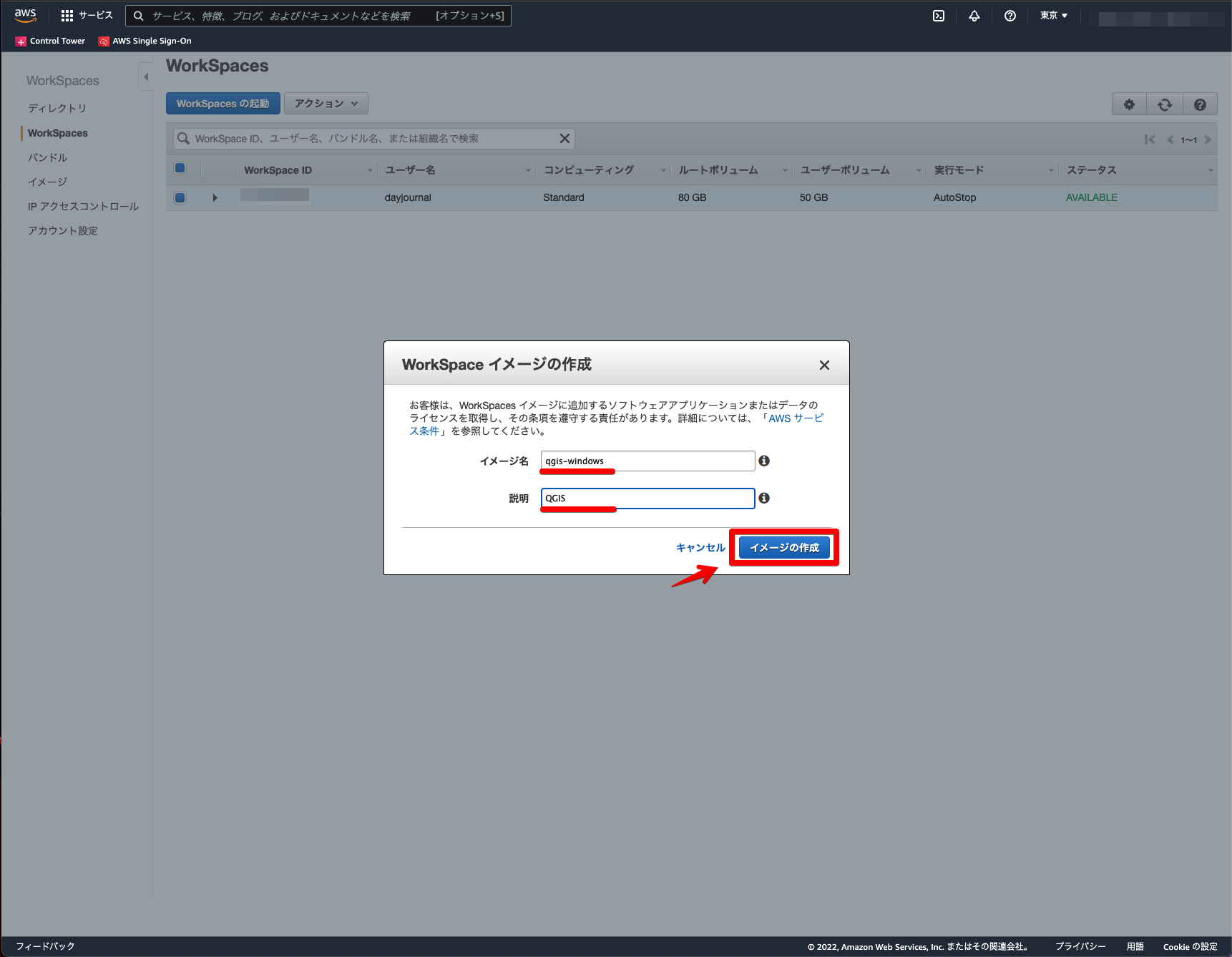Open the support help icon in top bar
This screenshot has height=957, width=1232.
pos(1010,16)
